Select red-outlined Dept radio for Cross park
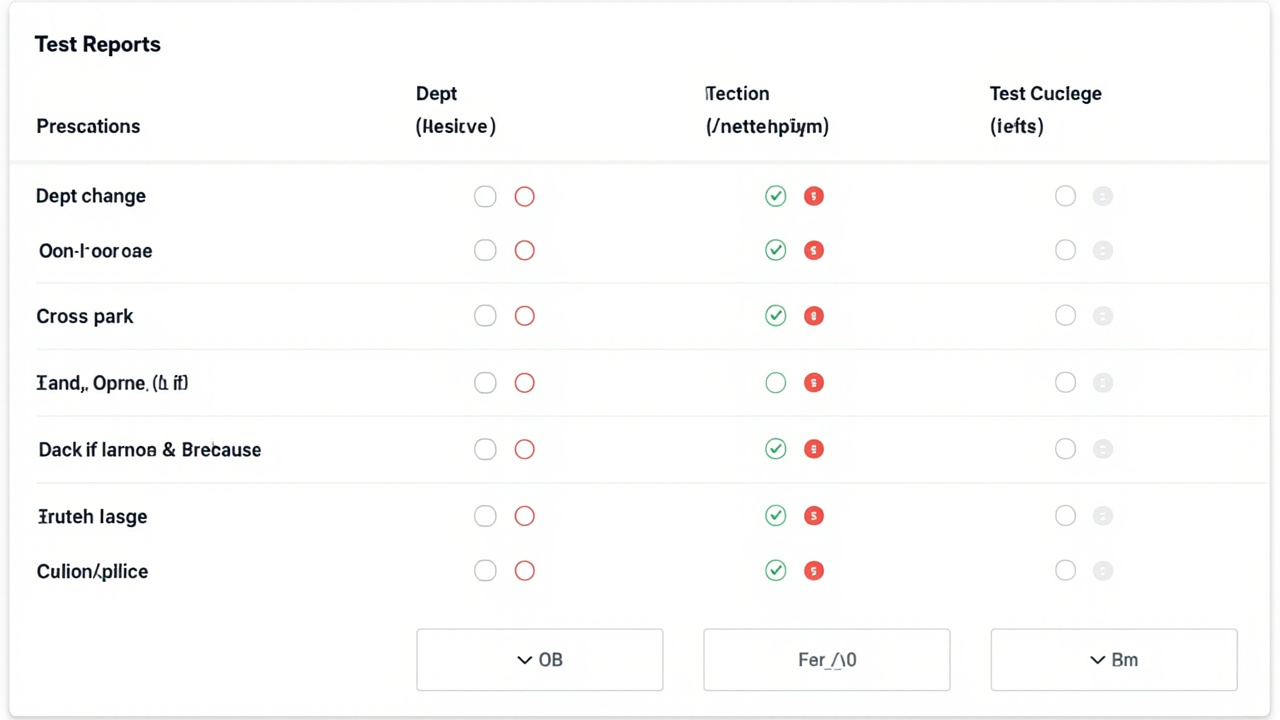This screenshot has width=1280, height=720. (524, 316)
